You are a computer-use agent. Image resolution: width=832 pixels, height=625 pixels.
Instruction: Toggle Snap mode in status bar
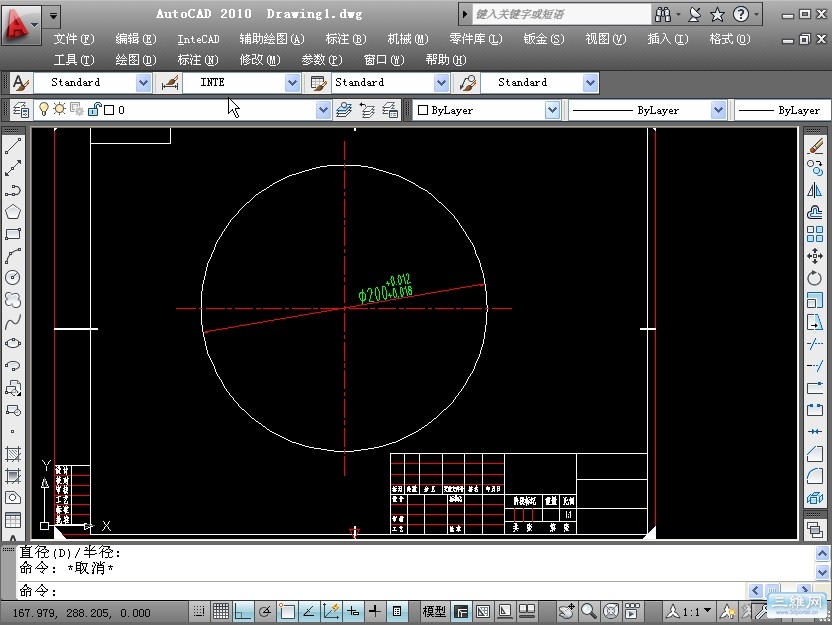point(199,612)
